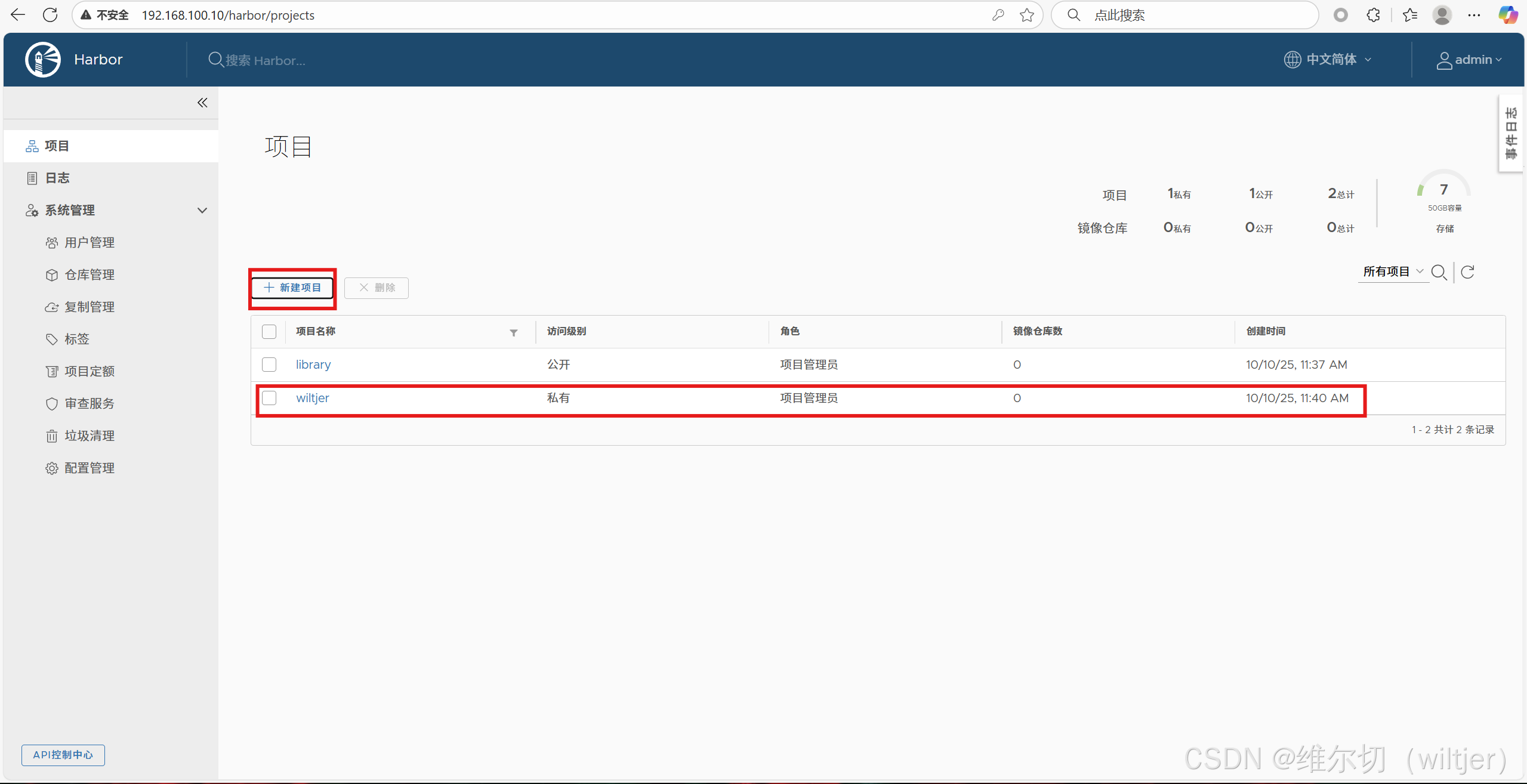Tick the select-all checkbox in table header
This screenshot has height=784, width=1527.
(x=269, y=332)
